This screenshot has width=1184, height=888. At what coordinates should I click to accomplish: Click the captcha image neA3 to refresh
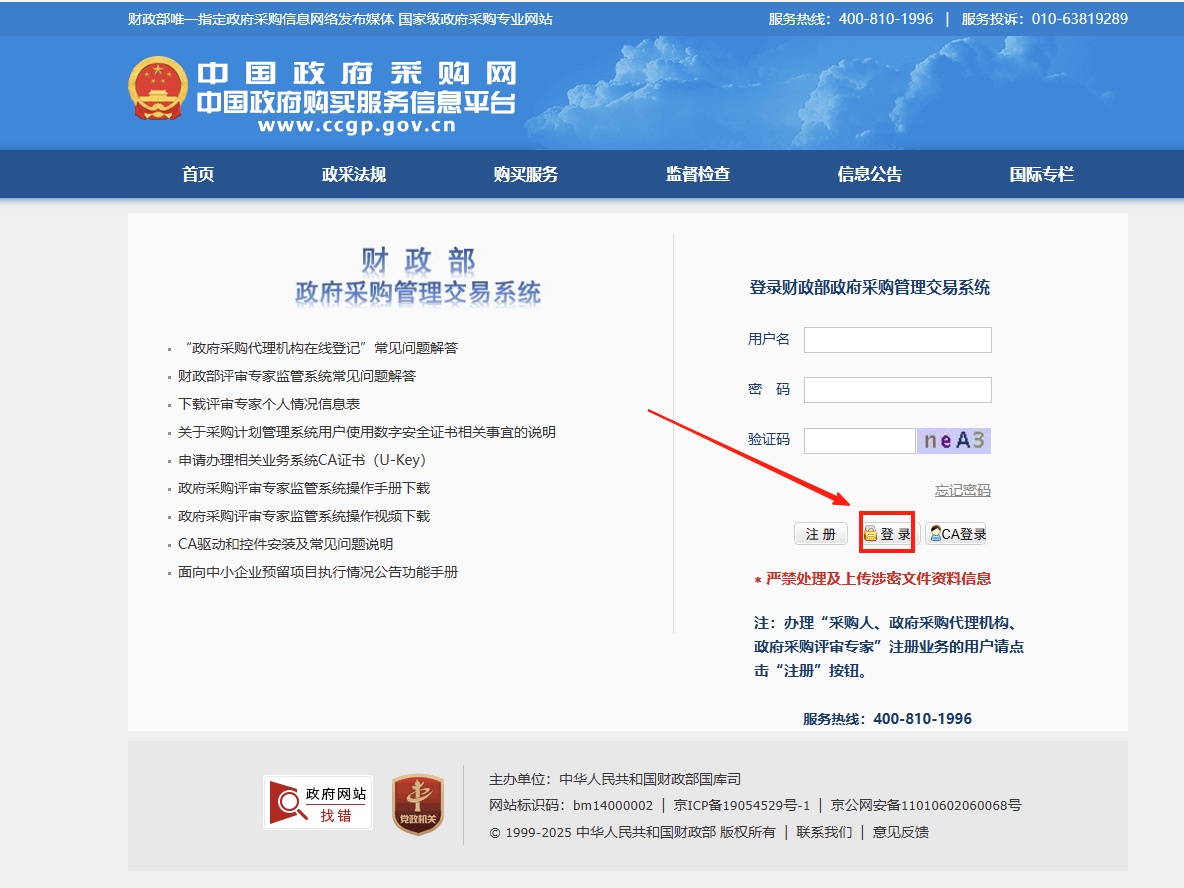pyautogui.click(x=953, y=441)
